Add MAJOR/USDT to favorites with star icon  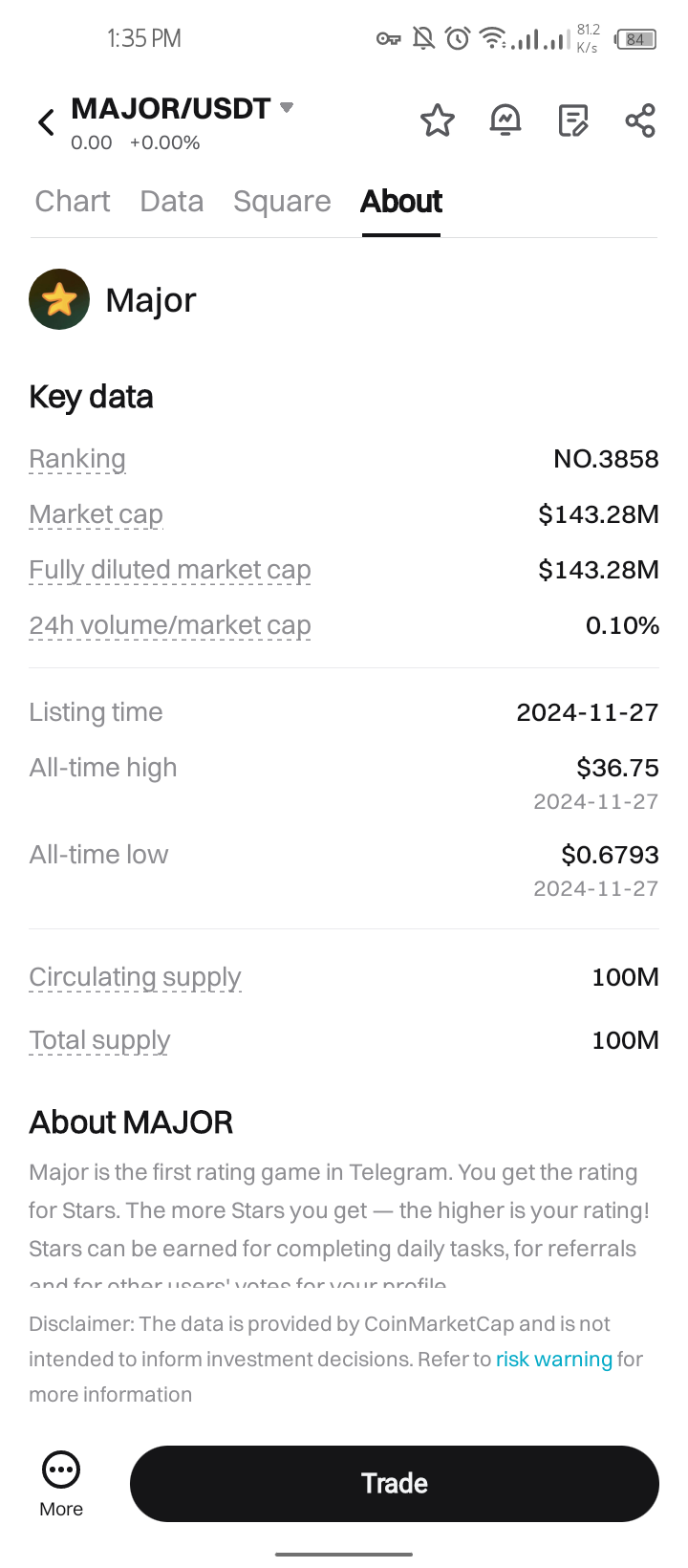438,120
